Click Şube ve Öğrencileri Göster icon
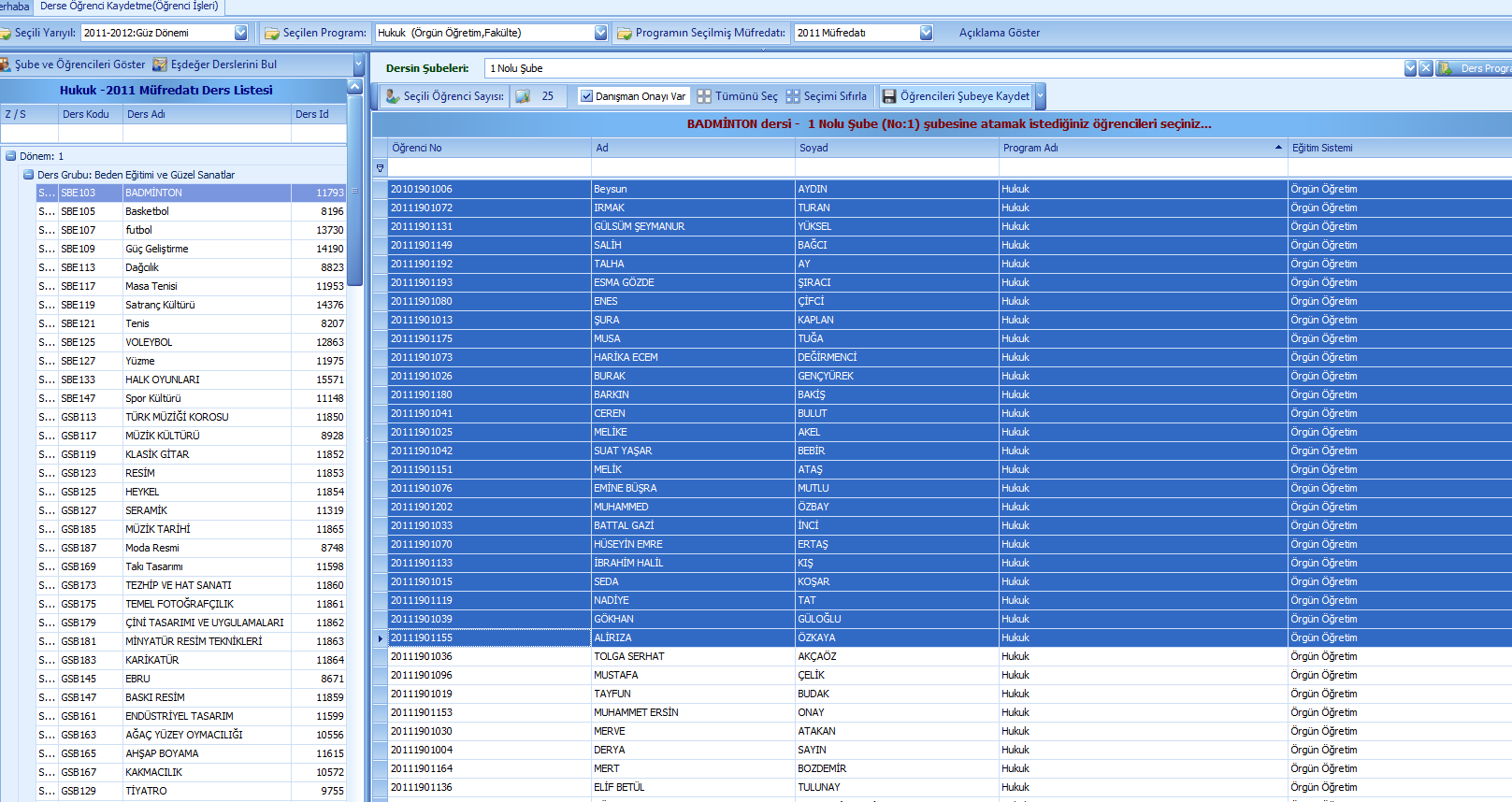The image size is (1512, 802). coord(5,64)
